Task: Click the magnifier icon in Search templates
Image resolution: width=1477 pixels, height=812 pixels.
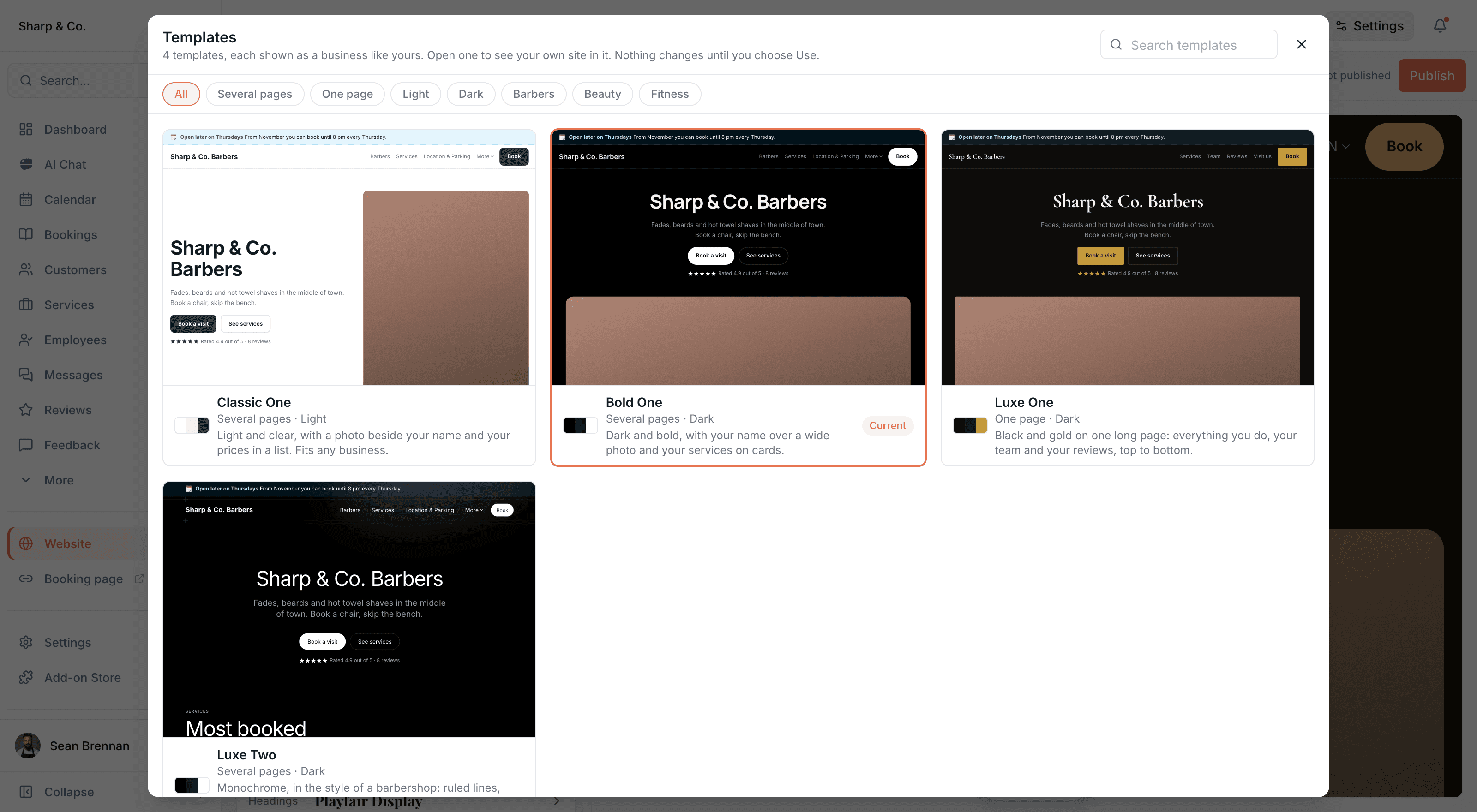Action: (1116, 45)
